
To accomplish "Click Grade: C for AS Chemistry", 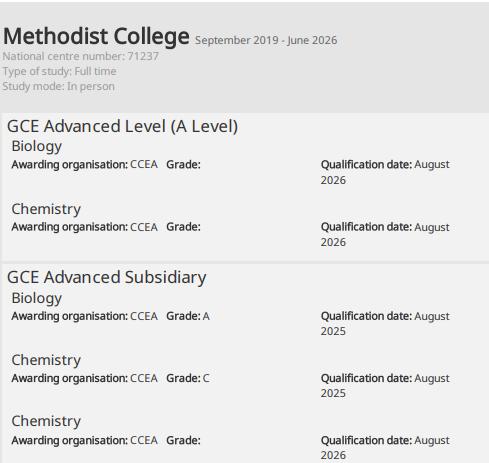I will (188, 378).
